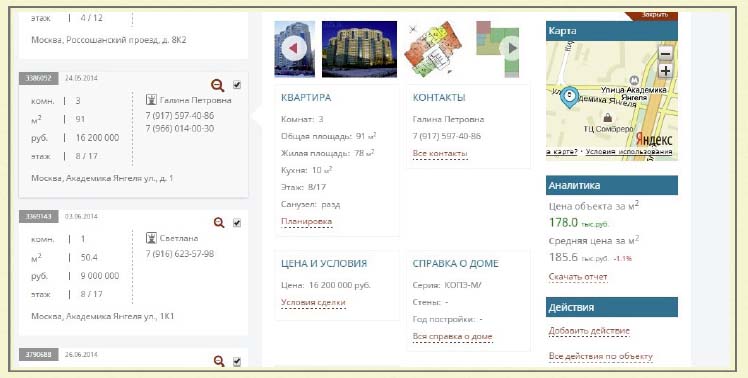
Task: Click 185.6 average price value
Action: tap(563, 257)
